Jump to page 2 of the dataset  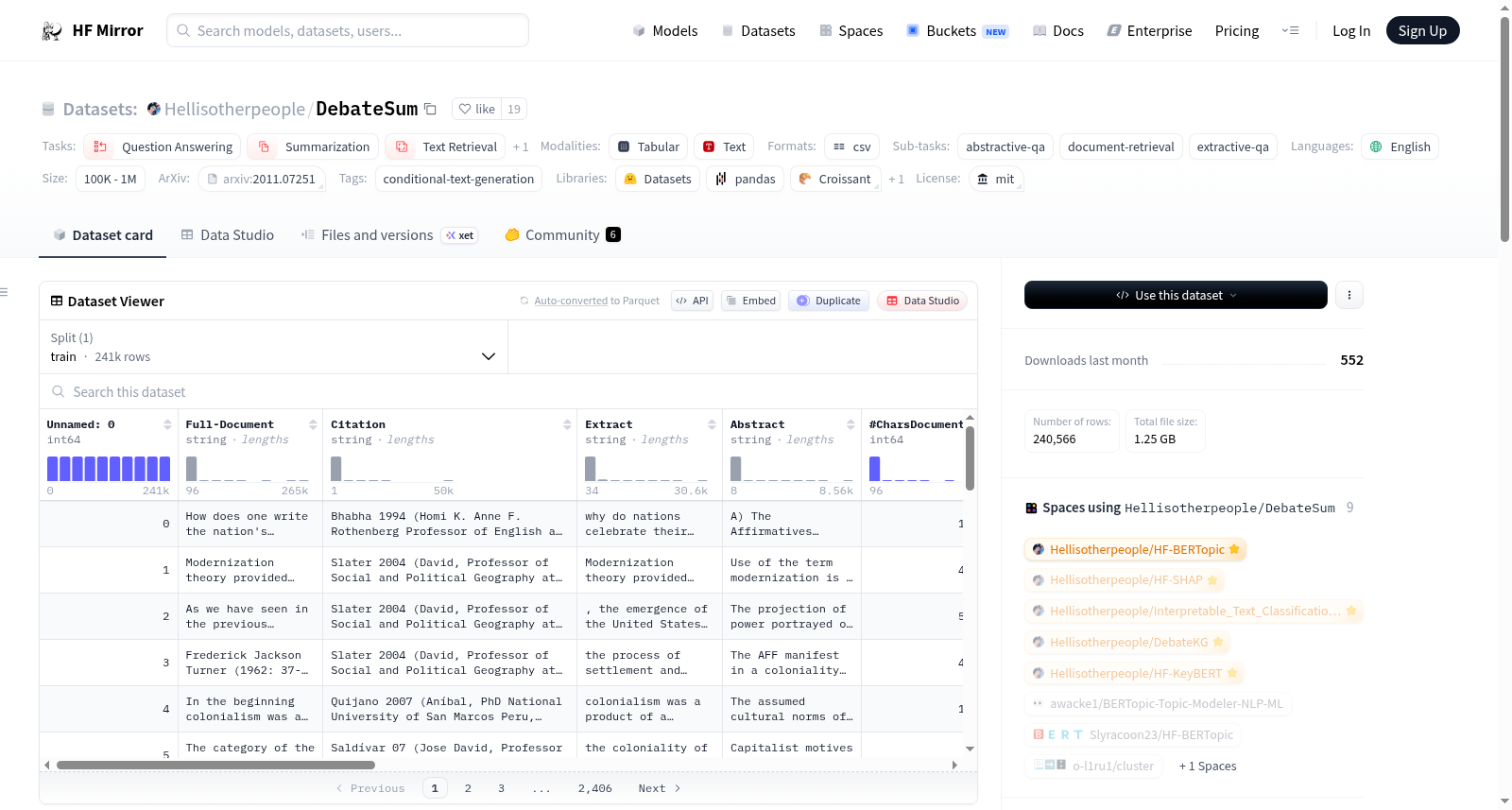[468, 788]
